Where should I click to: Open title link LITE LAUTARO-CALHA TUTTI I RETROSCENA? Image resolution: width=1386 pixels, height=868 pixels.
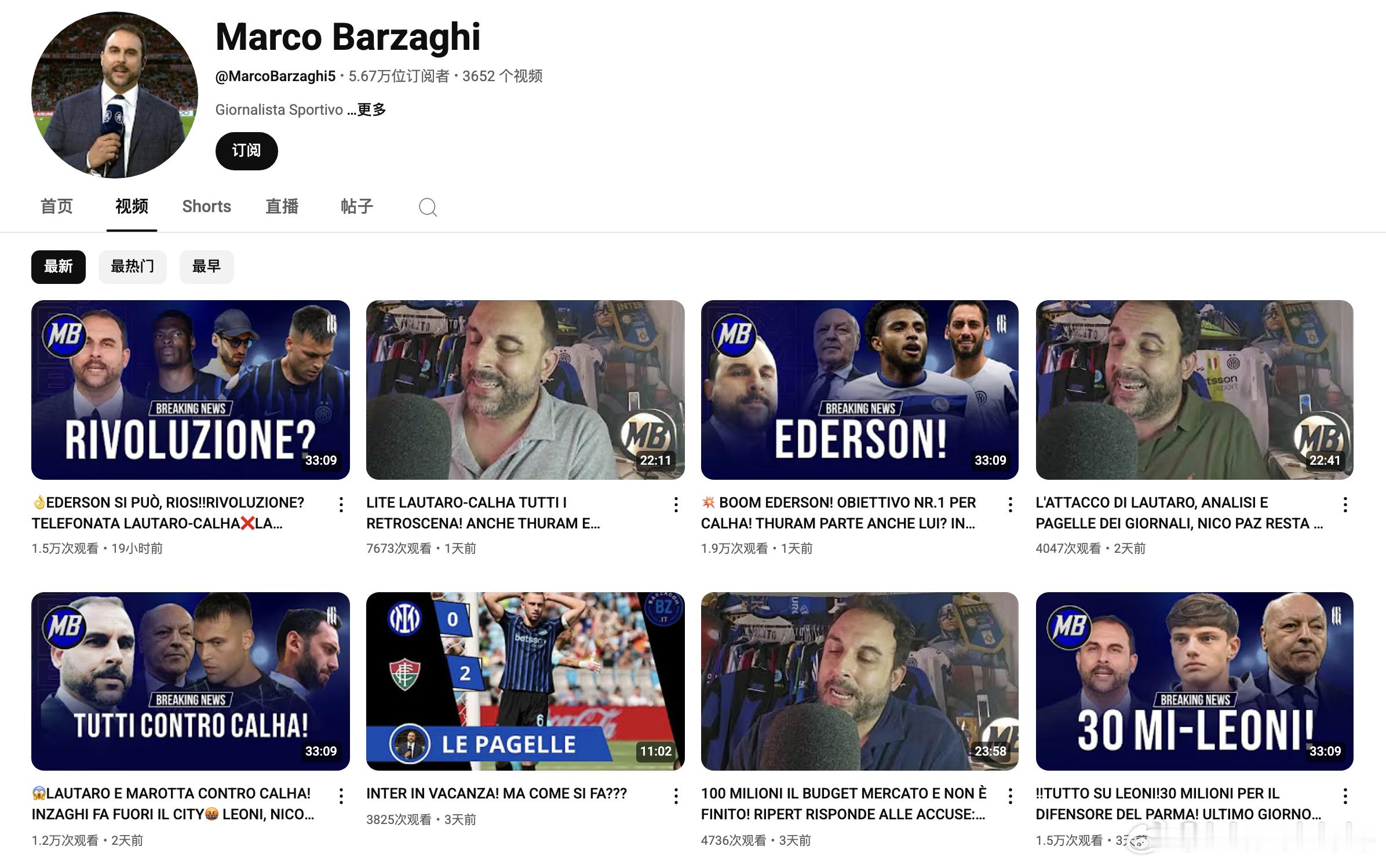483,513
